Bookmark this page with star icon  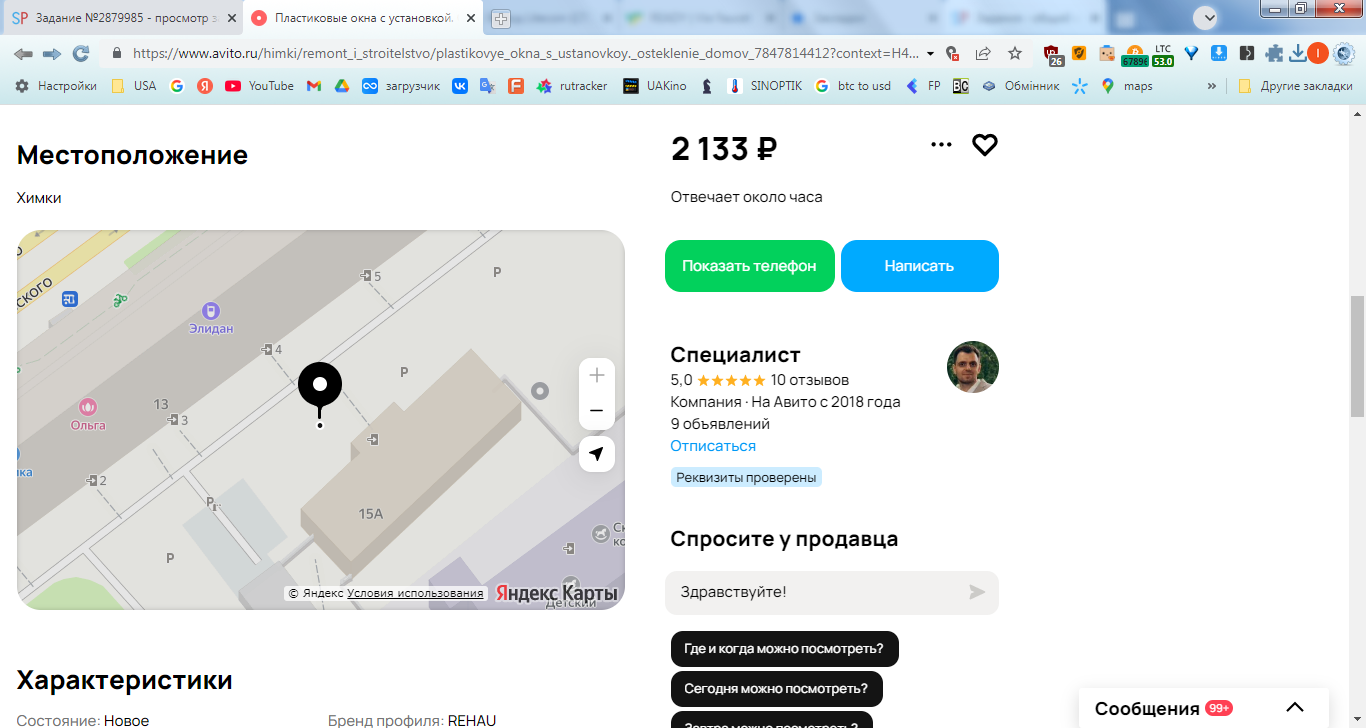[x=1015, y=53]
